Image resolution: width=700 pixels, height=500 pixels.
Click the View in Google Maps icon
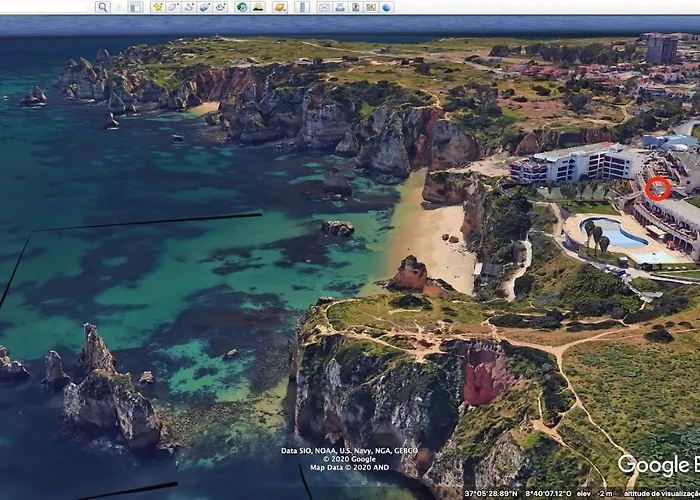click(371, 7)
